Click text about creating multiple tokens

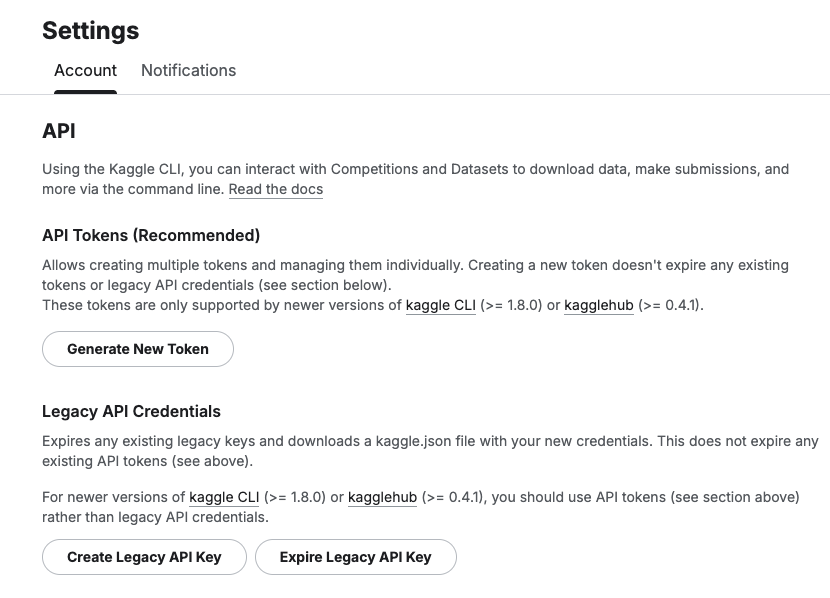tap(415, 266)
